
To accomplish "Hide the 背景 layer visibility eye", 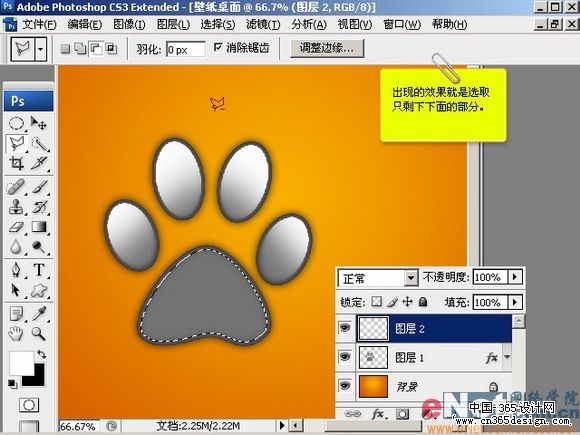I will pos(345,386).
